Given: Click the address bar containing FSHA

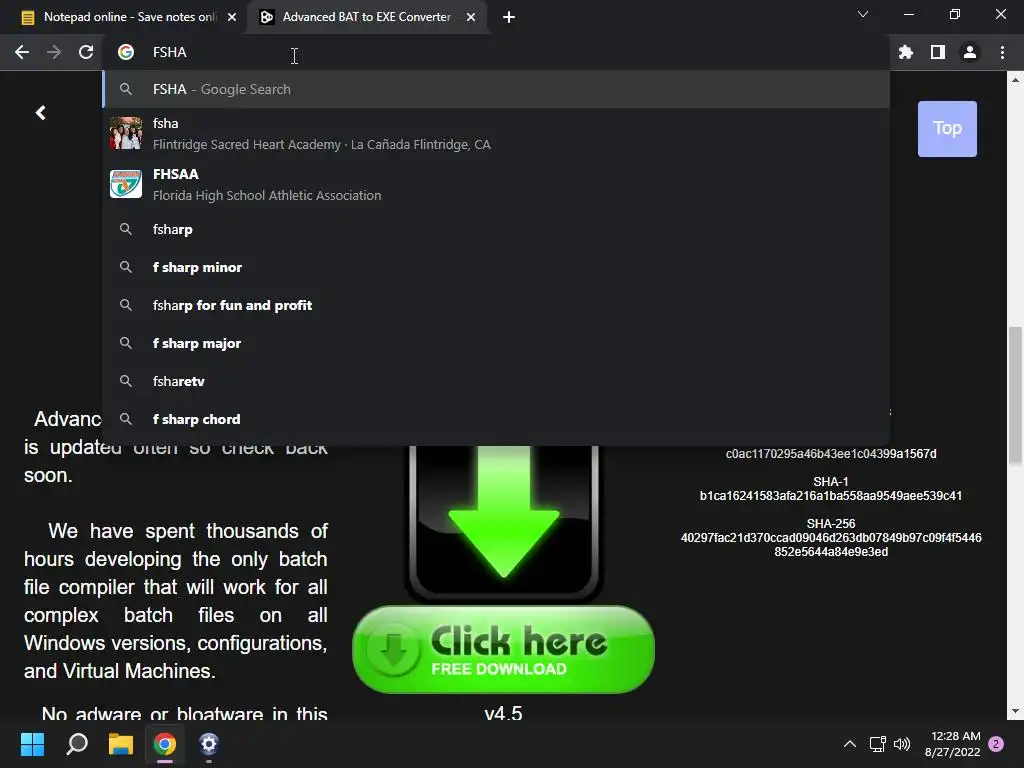Looking at the screenshot, I should [x=496, y=52].
